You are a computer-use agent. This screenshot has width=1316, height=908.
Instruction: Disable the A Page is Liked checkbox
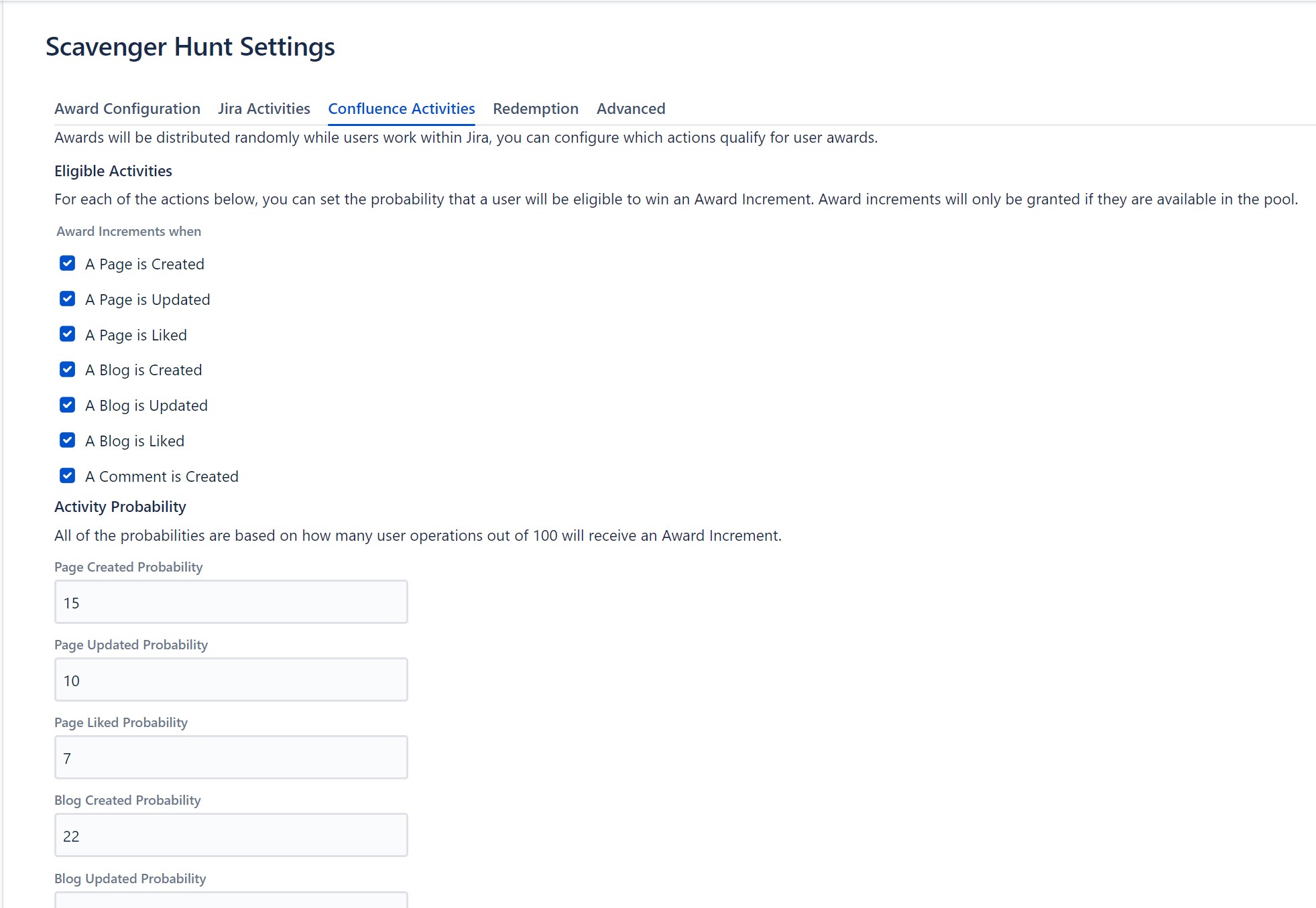pos(67,334)
